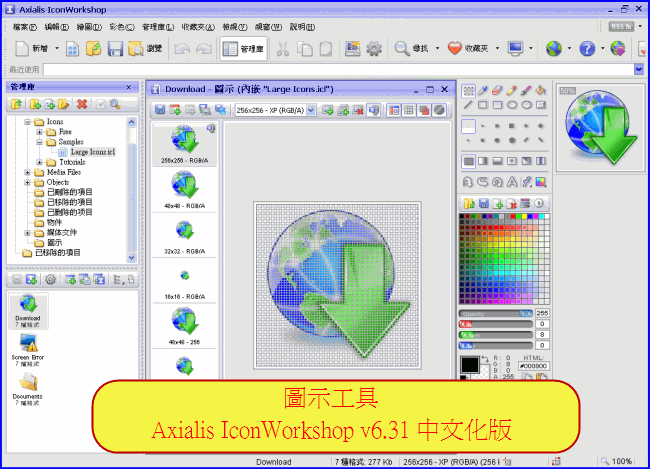The width and height of the screenshot is (650, 469).
Task: Open the 檔案 menu
Action: pos(25,26)
